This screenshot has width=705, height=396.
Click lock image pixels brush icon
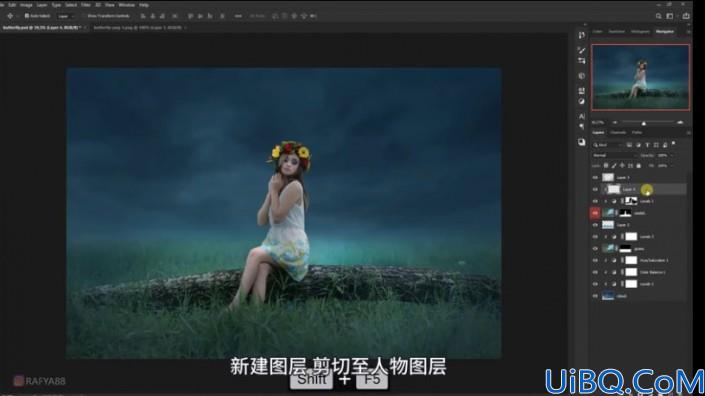click(614, 166)
